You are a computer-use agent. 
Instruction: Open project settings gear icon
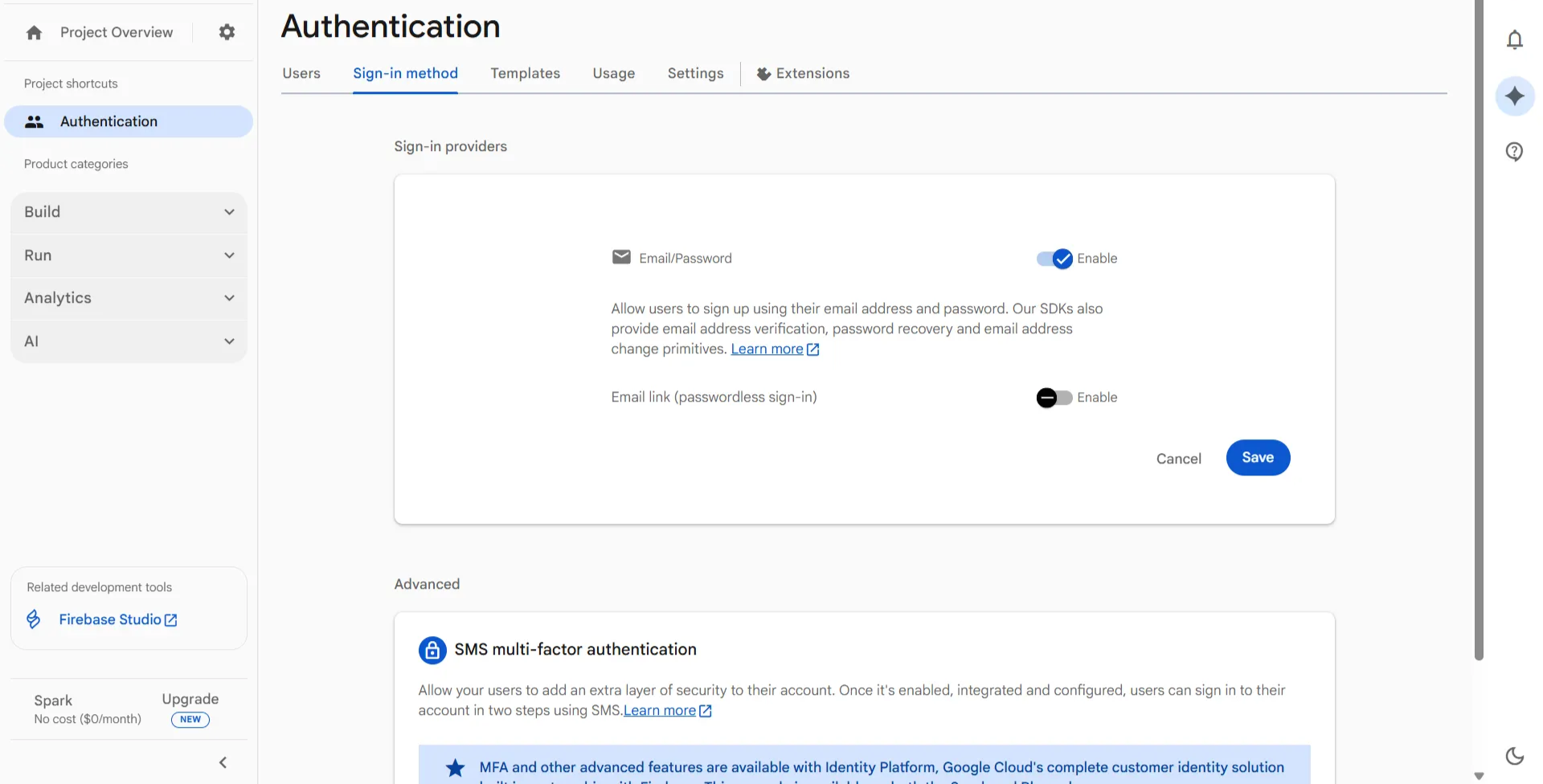227,32
